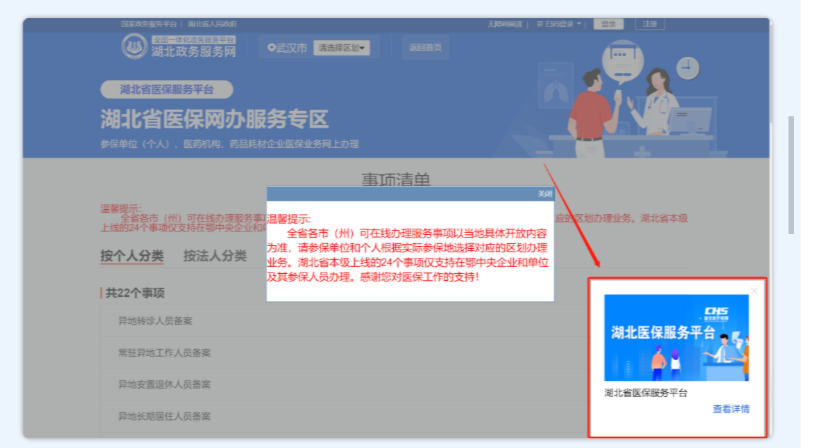The height and width of the screenshot is (448, 819).
Task: Open 湖北省人民政府 link
Action: point(212,24)
